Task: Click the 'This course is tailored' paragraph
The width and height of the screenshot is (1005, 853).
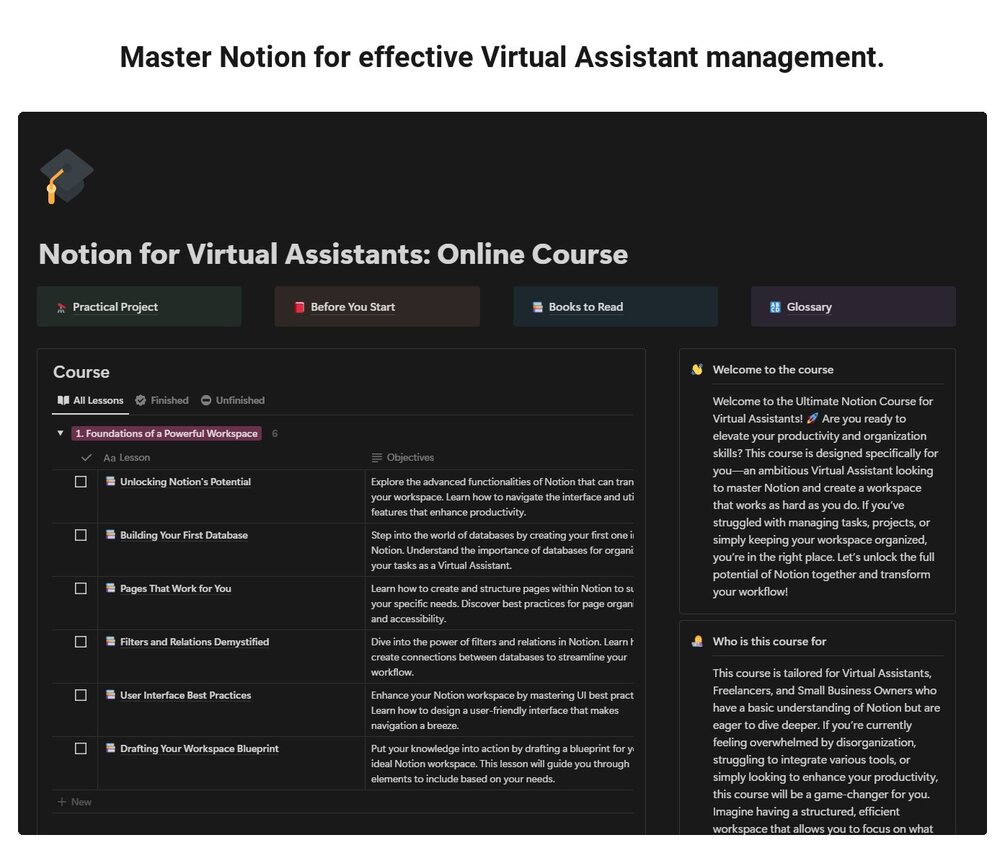Action: (x=826, y=750)
